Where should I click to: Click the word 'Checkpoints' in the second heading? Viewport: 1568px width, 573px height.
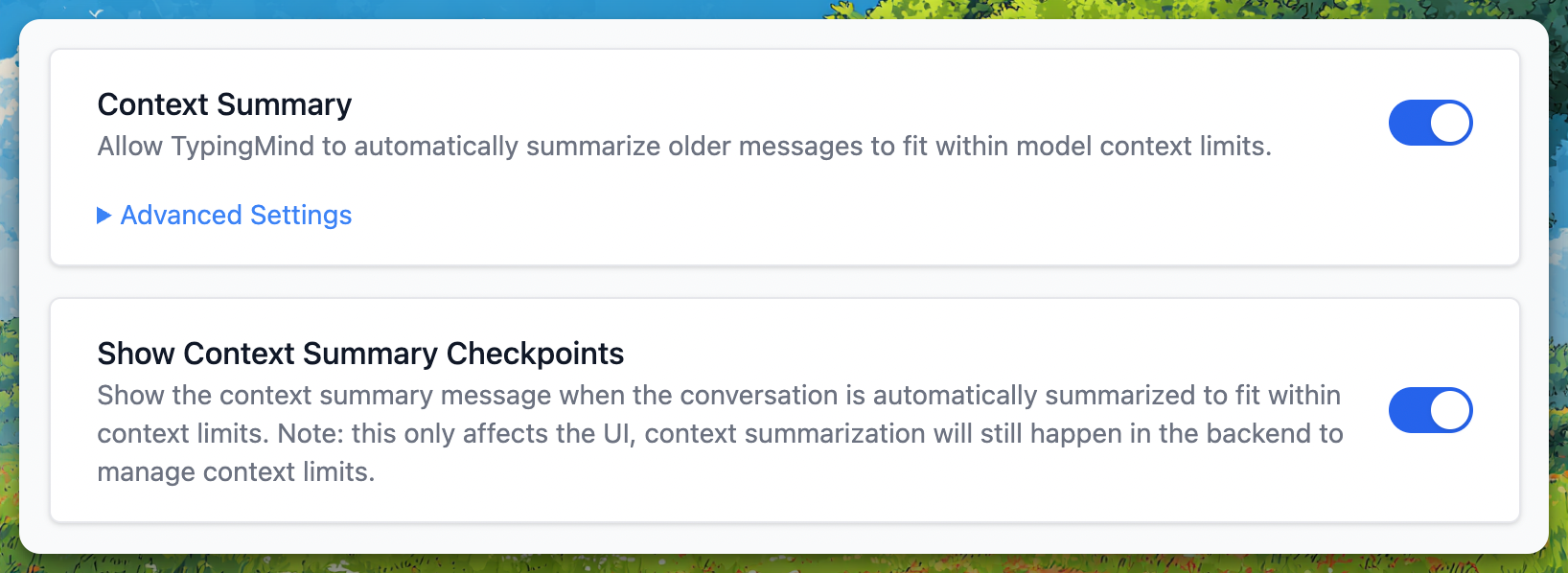[x=535, y=354]
